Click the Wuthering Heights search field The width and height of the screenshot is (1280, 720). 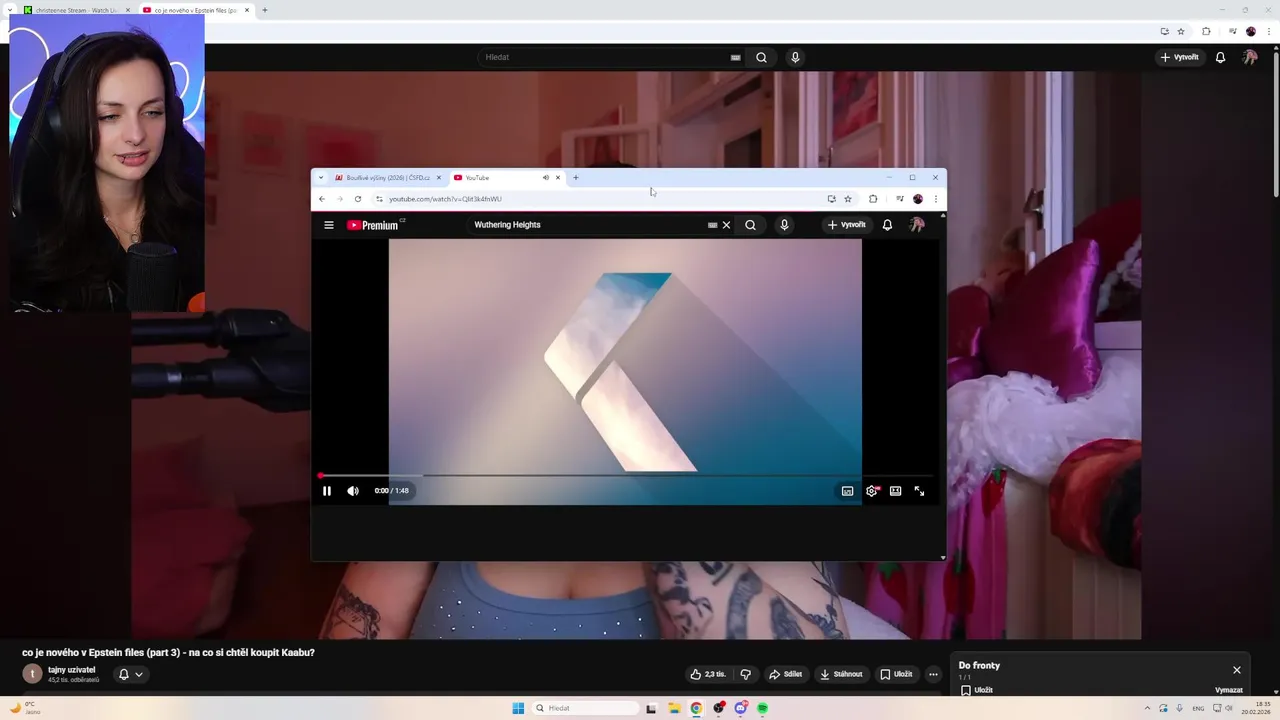click(588, 225)
